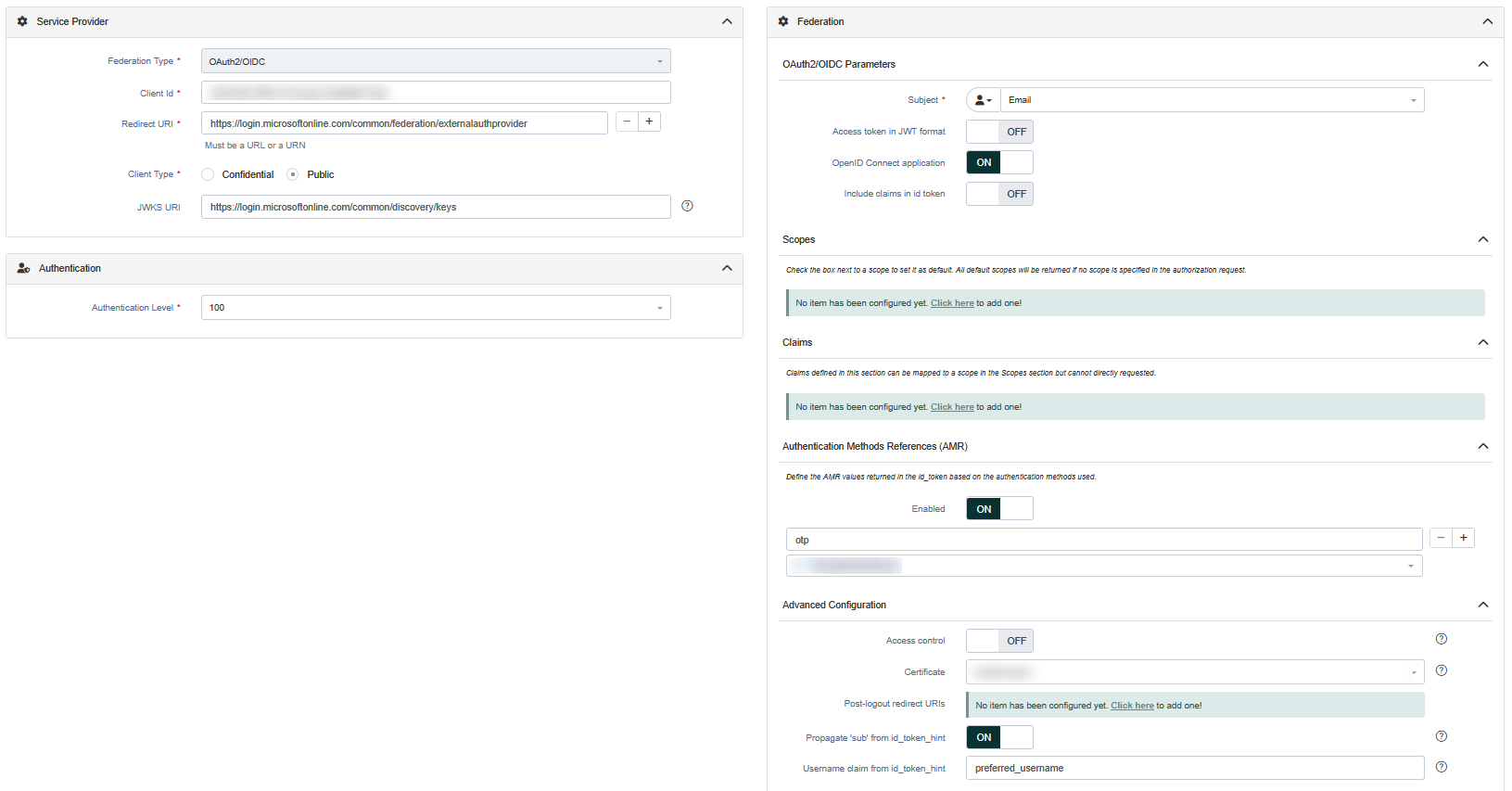The height and width of the screenshot is (791, 1512).
Task: Click the Authentication user-lock icon
Action: click(24, 268)
